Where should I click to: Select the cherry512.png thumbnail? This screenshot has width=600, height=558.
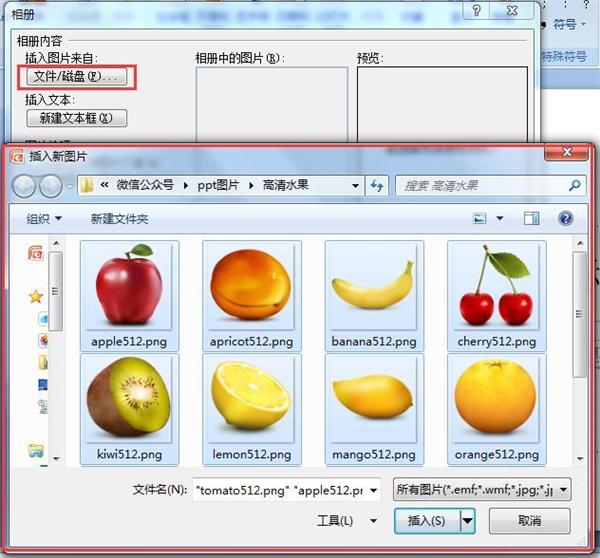[x=497, y=295]
